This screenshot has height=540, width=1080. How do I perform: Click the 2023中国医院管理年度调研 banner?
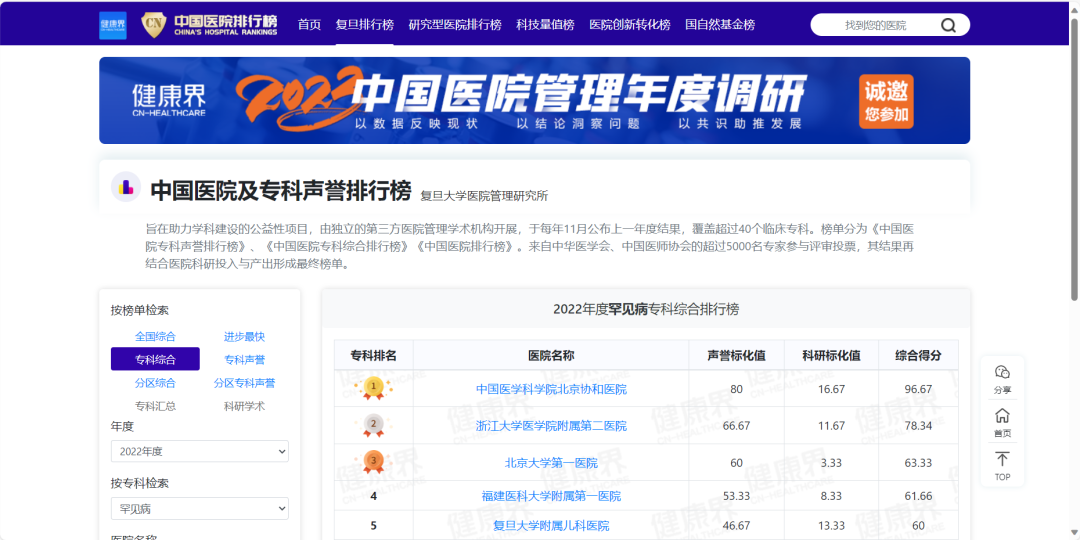[x=534, y=101]
